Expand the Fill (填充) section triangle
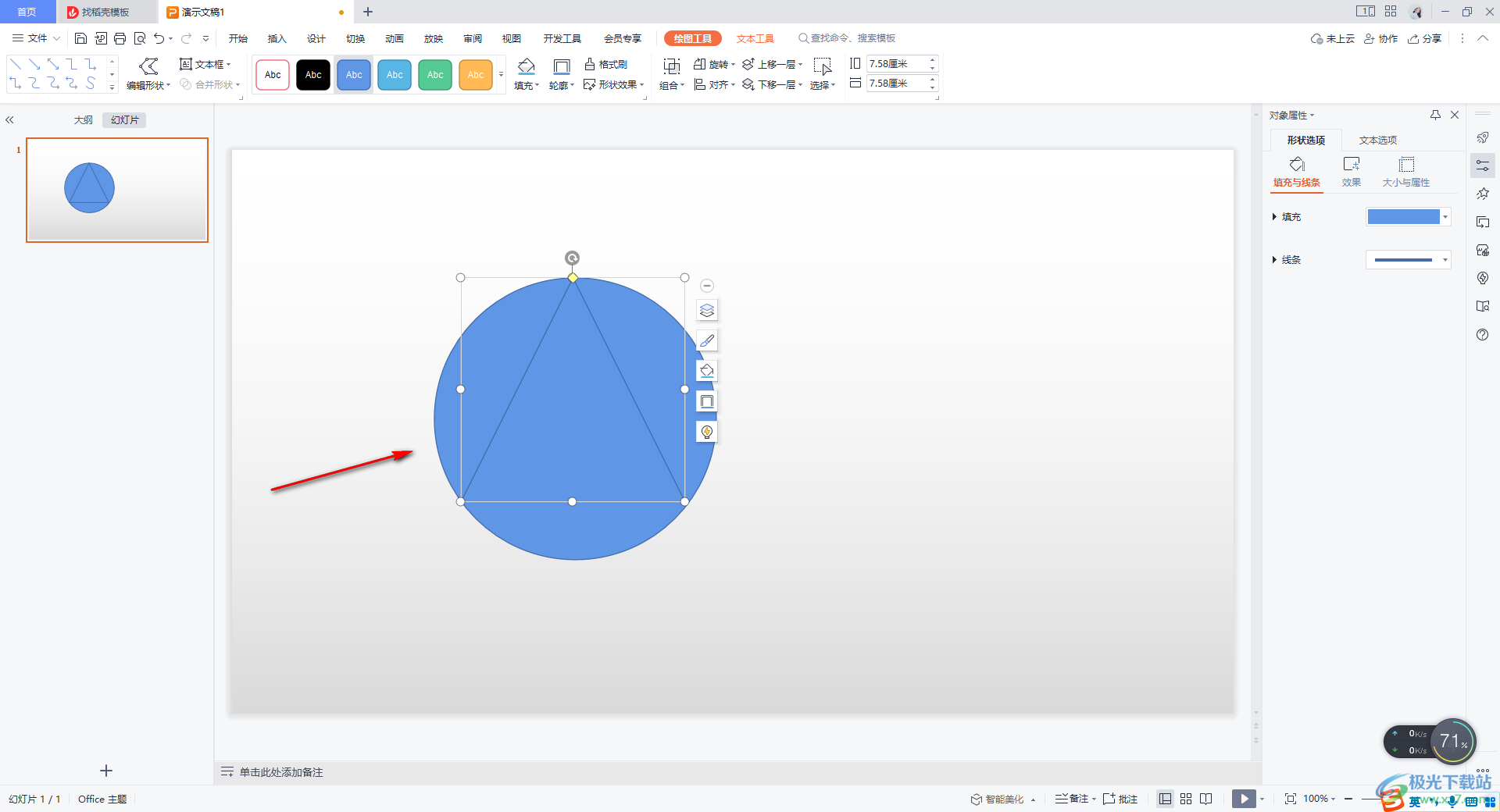Image resolution: width=1500 pixels, height=812 pixels. (1274, 217)
